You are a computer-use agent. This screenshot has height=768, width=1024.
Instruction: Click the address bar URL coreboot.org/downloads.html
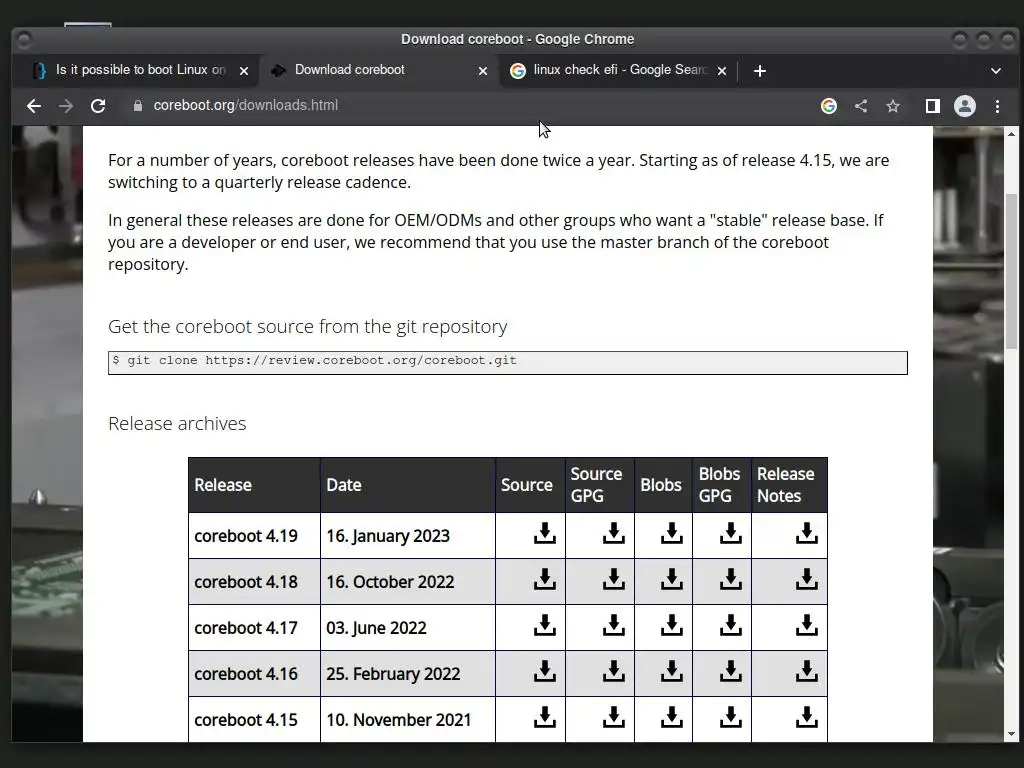tap(246, 105)
